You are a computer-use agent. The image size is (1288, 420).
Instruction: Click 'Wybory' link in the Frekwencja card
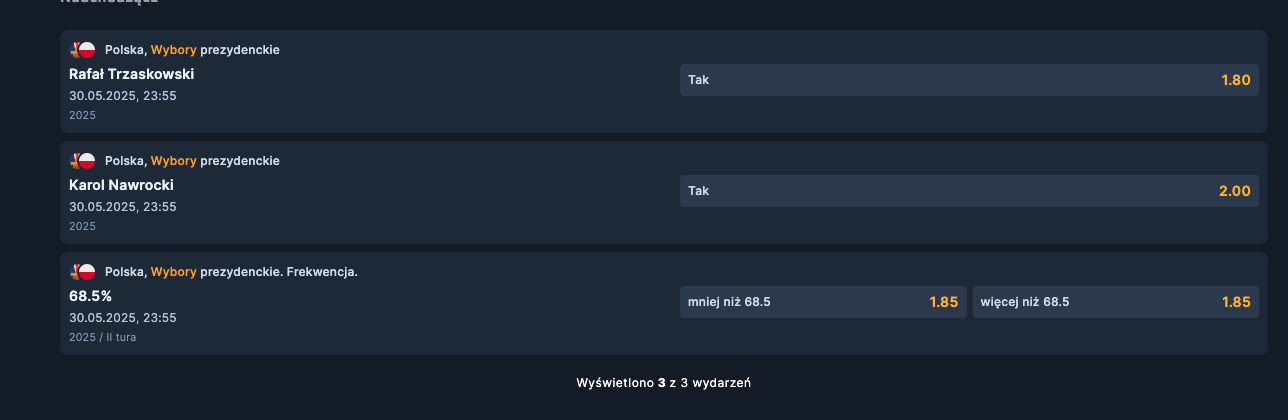pyautogui.click(x=173, y=271)
